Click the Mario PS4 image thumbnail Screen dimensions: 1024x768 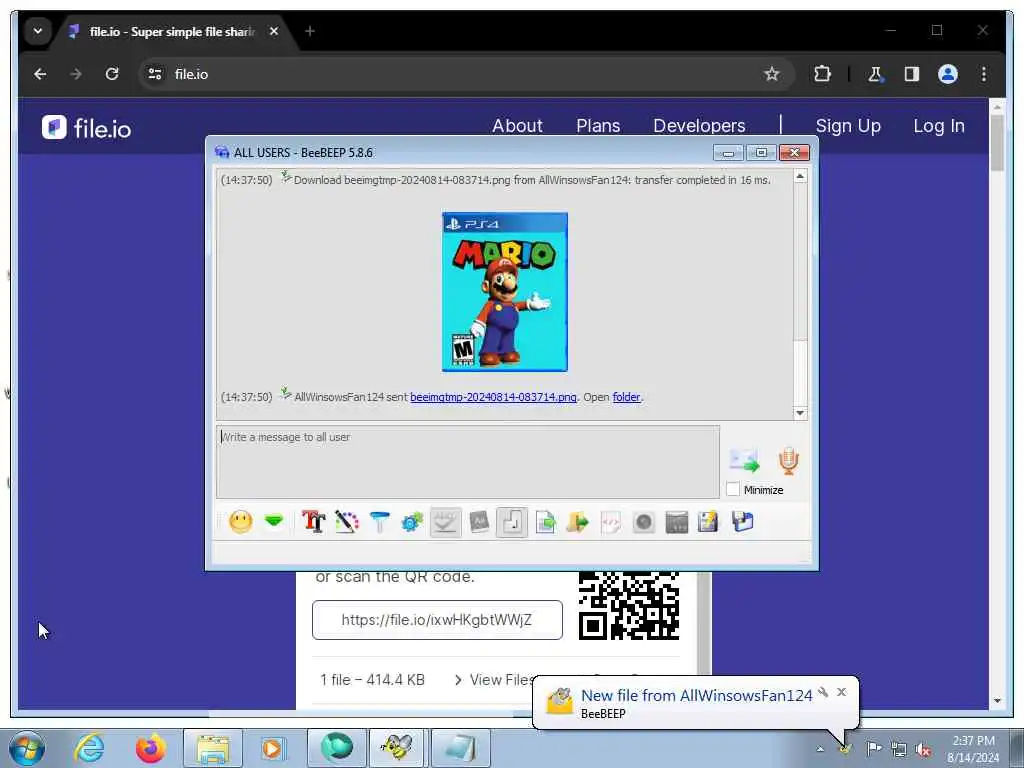505,292
